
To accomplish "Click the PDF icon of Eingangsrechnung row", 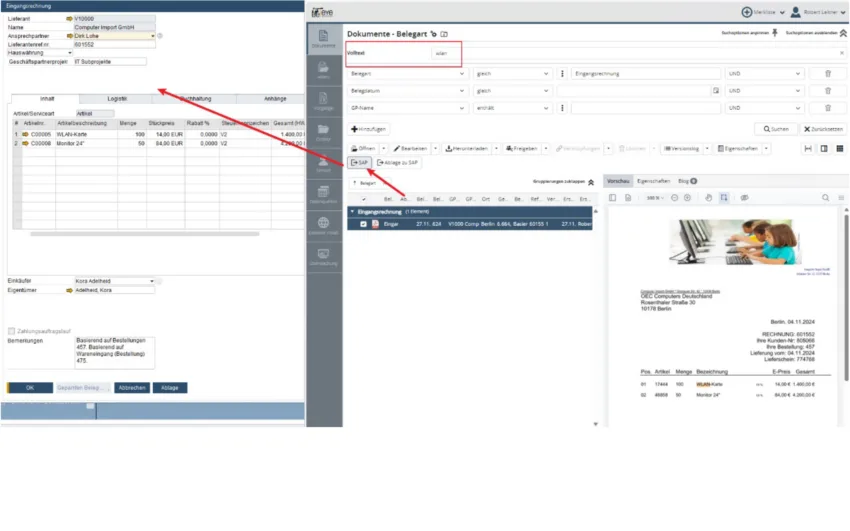I will tap(375, 224).
